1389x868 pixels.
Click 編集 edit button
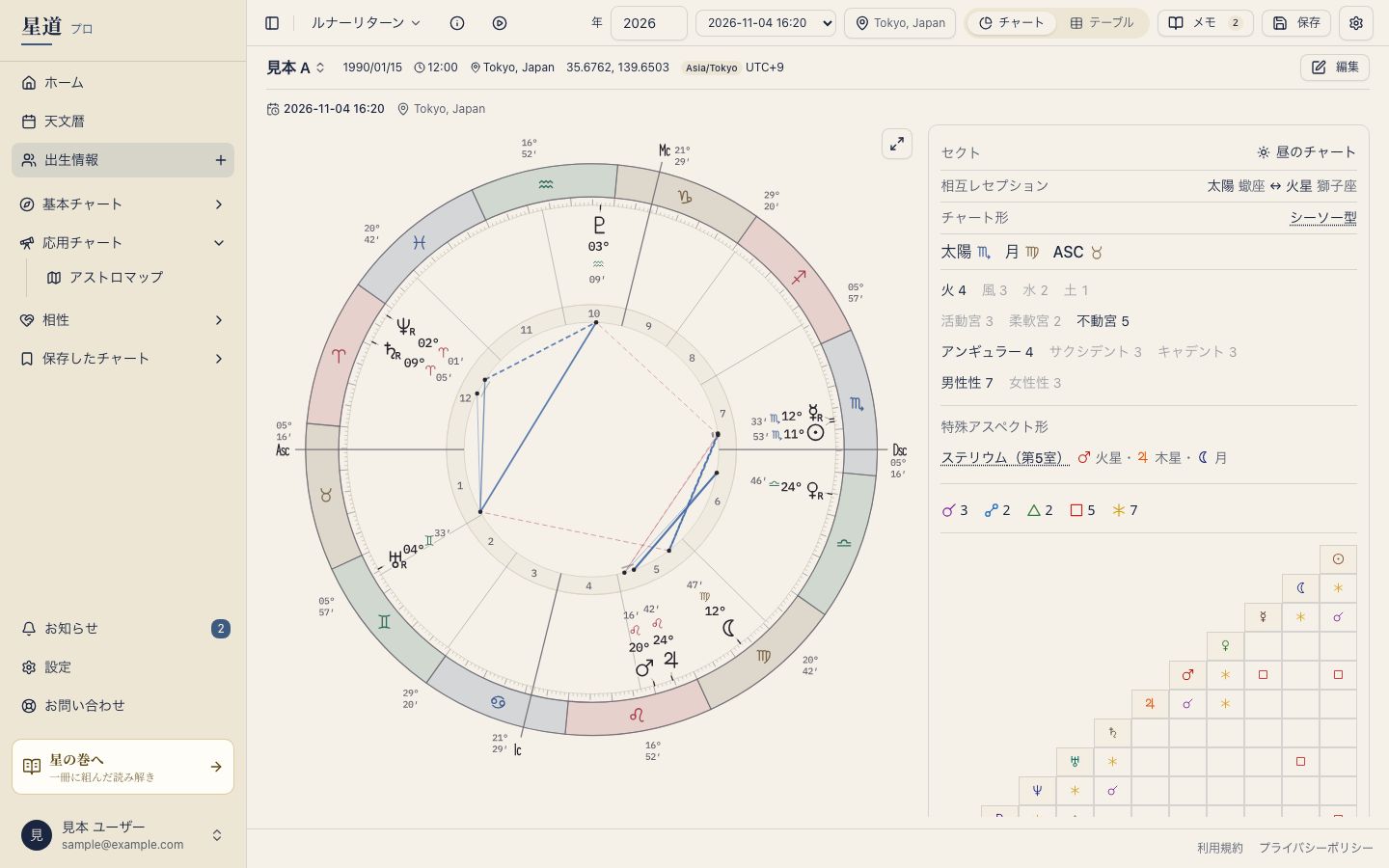coord(1335,68)
